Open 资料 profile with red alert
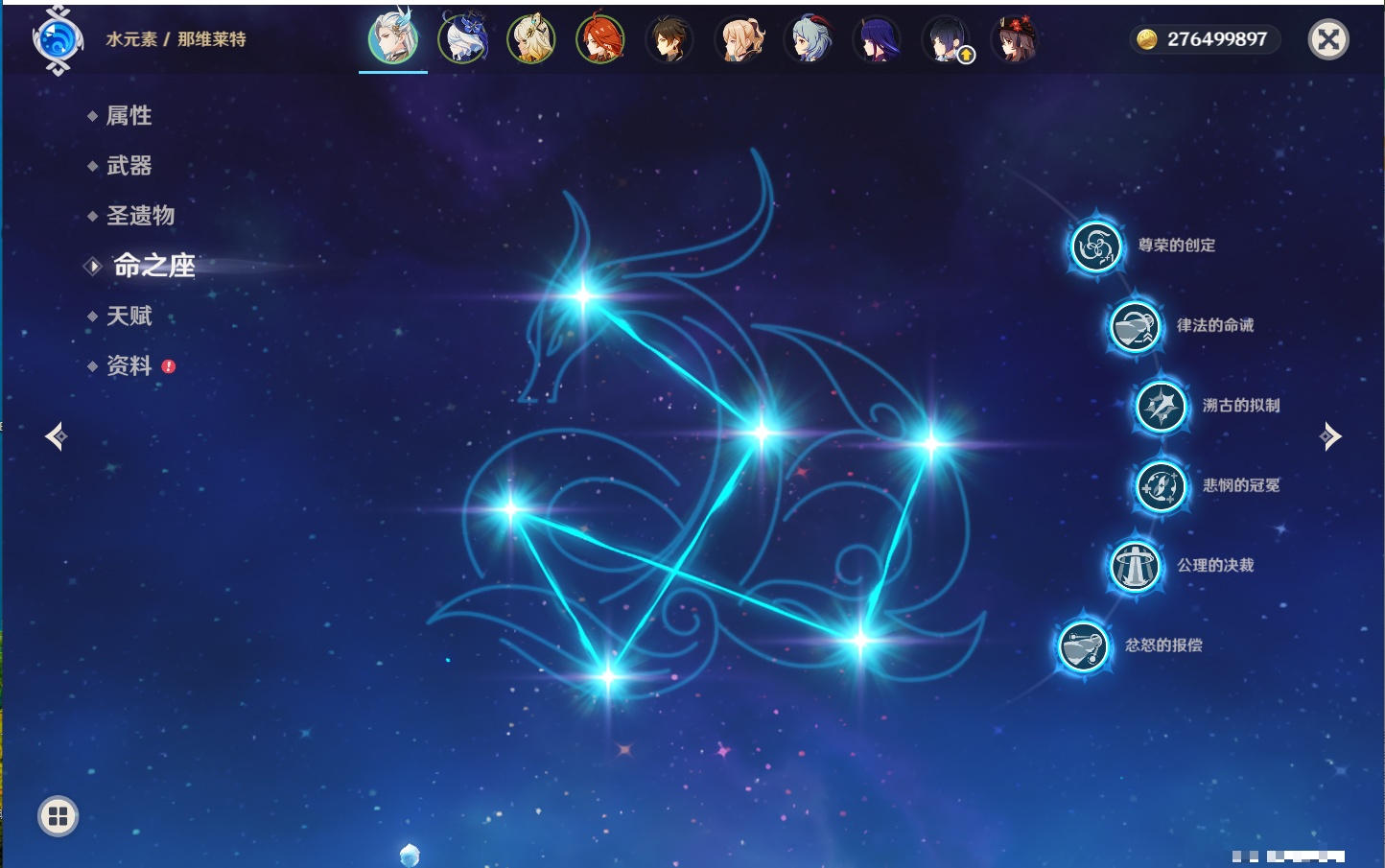The width and height of the screenshot is (1385, 868). 129,366
